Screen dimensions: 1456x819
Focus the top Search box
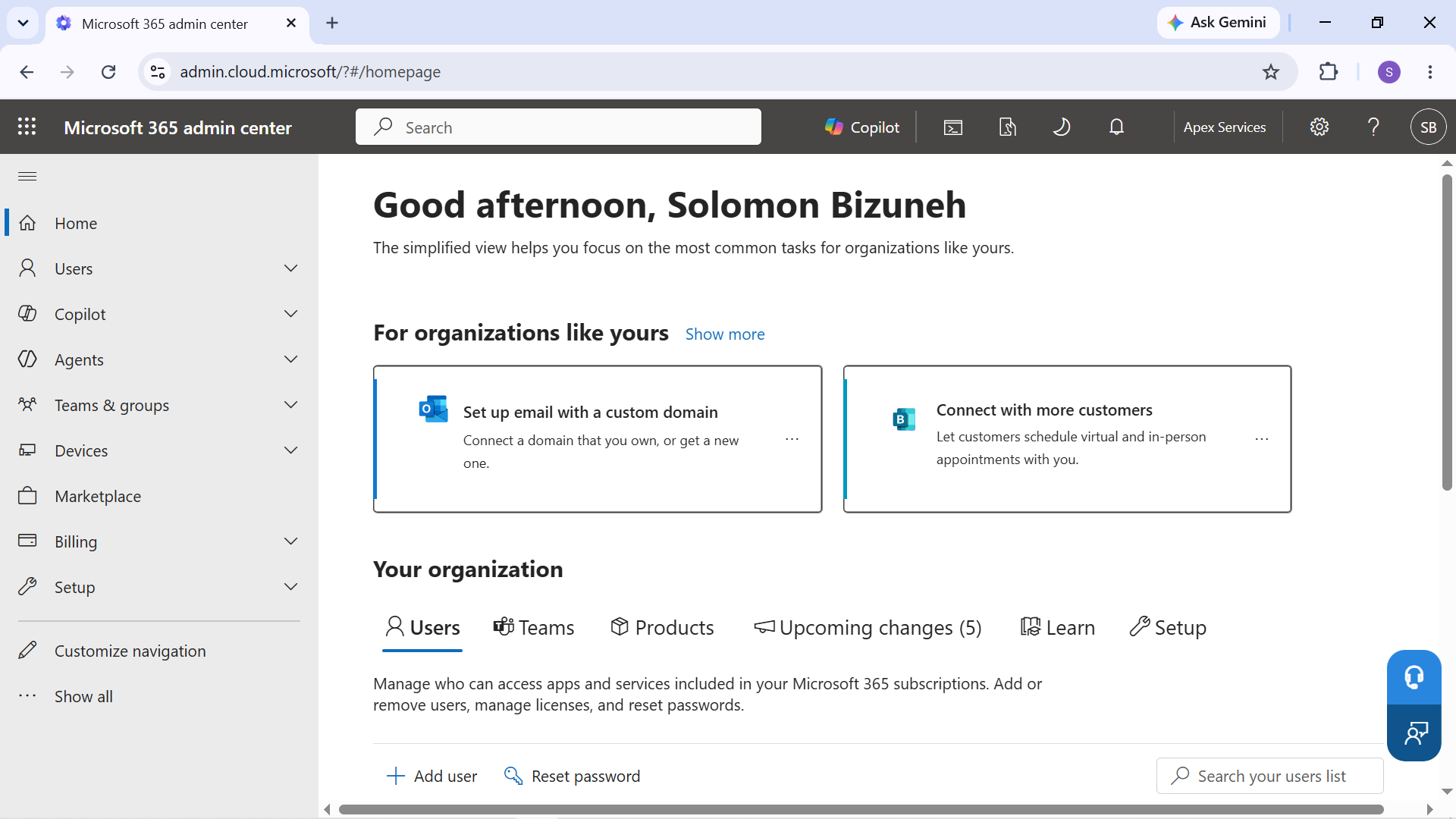558,127
